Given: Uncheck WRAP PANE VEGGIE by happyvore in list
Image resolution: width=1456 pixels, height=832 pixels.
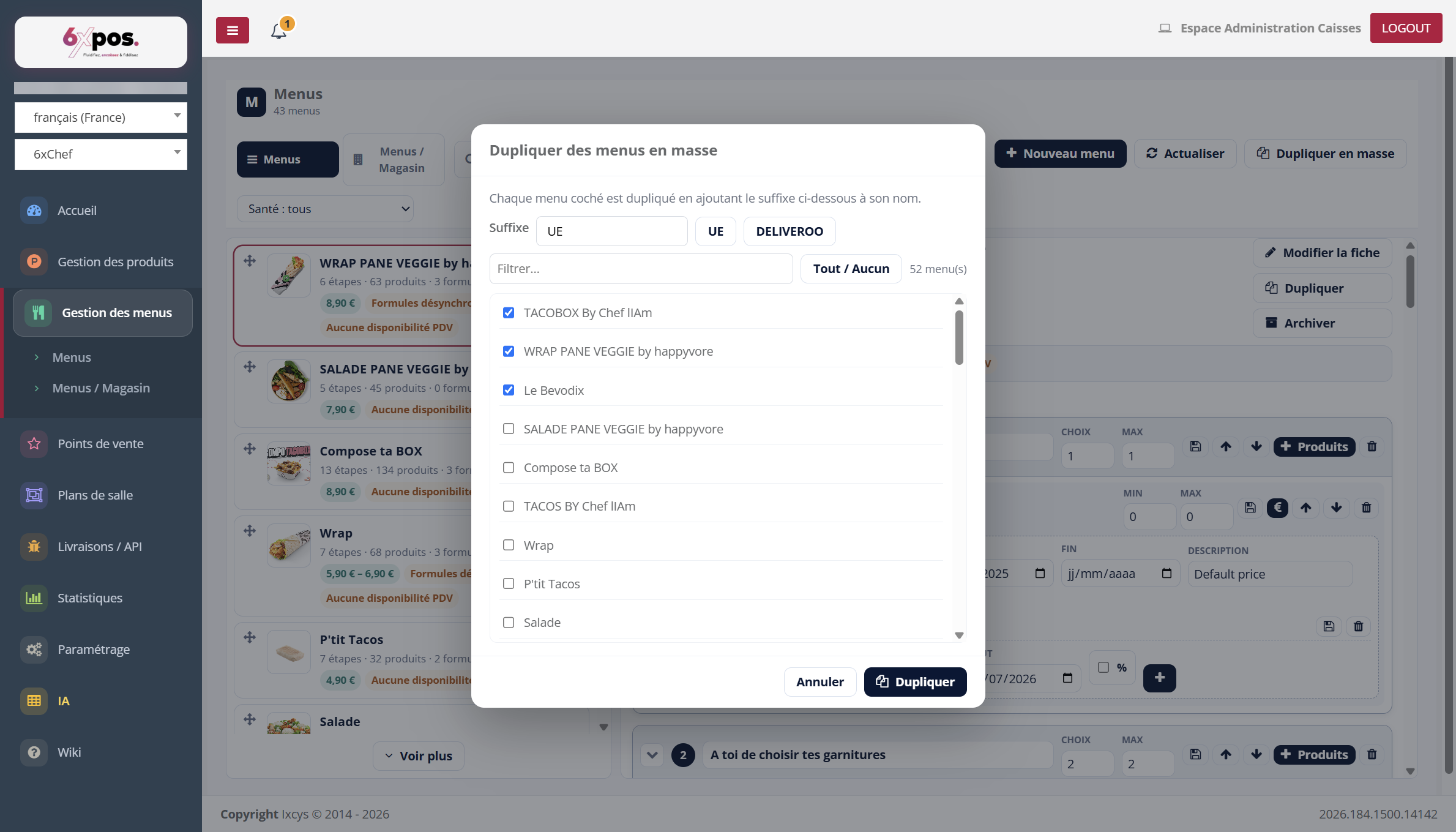Looking at the screenshot, I should point(509,351).
